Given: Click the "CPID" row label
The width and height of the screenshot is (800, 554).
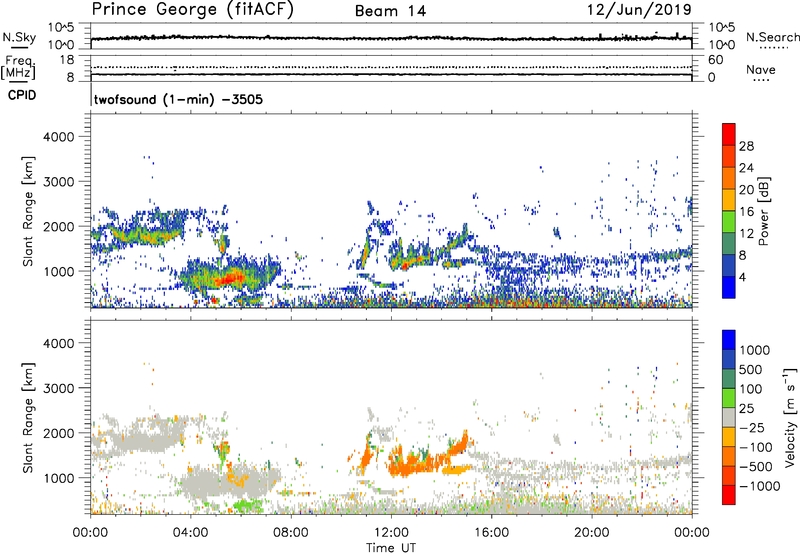Looking at the screenshot, I should 22,95.
